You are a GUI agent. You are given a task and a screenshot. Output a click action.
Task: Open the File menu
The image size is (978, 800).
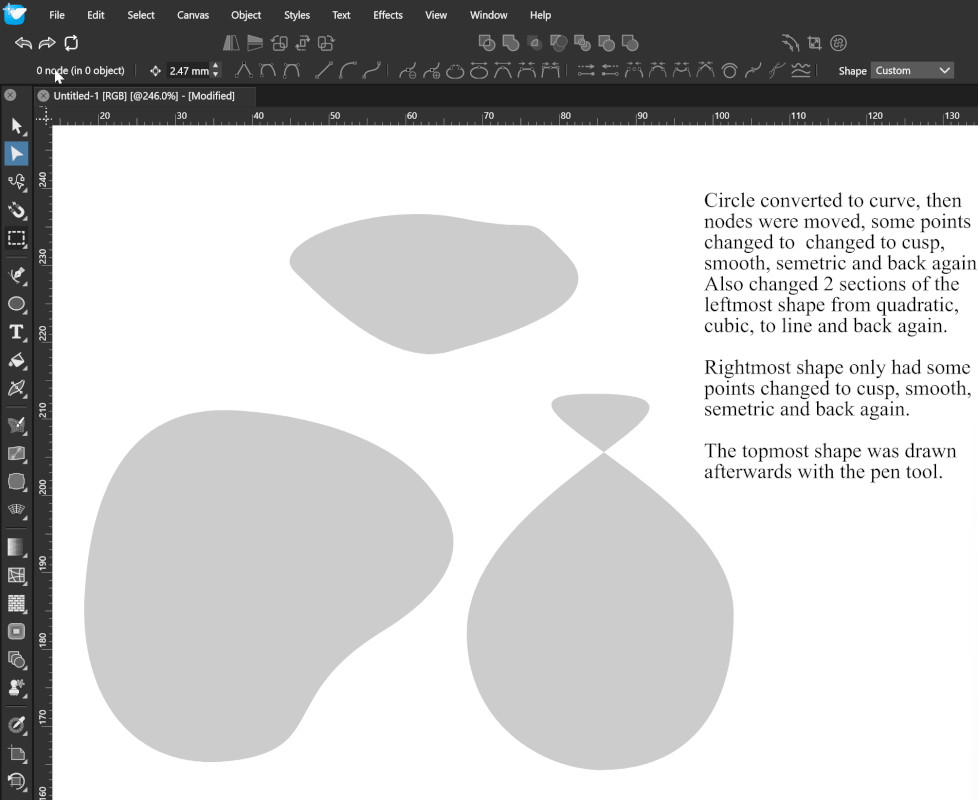57,15
